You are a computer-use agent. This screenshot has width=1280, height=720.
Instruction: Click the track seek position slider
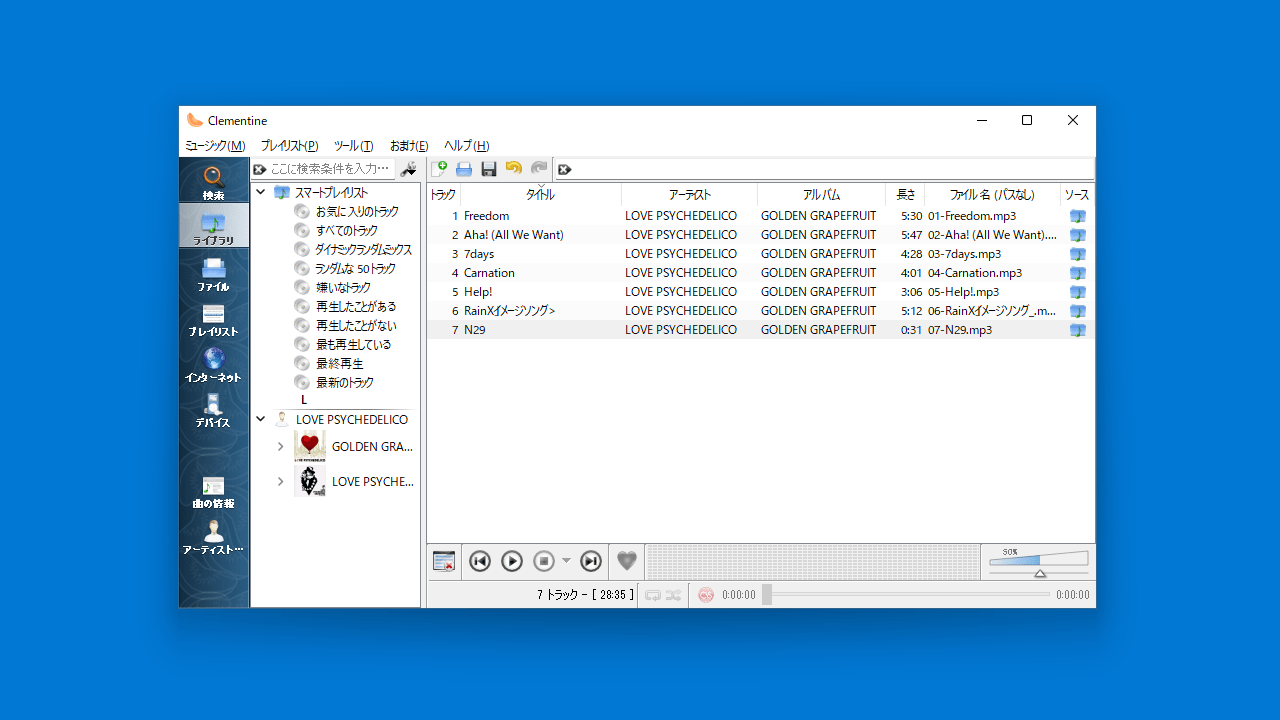(906, 595)
